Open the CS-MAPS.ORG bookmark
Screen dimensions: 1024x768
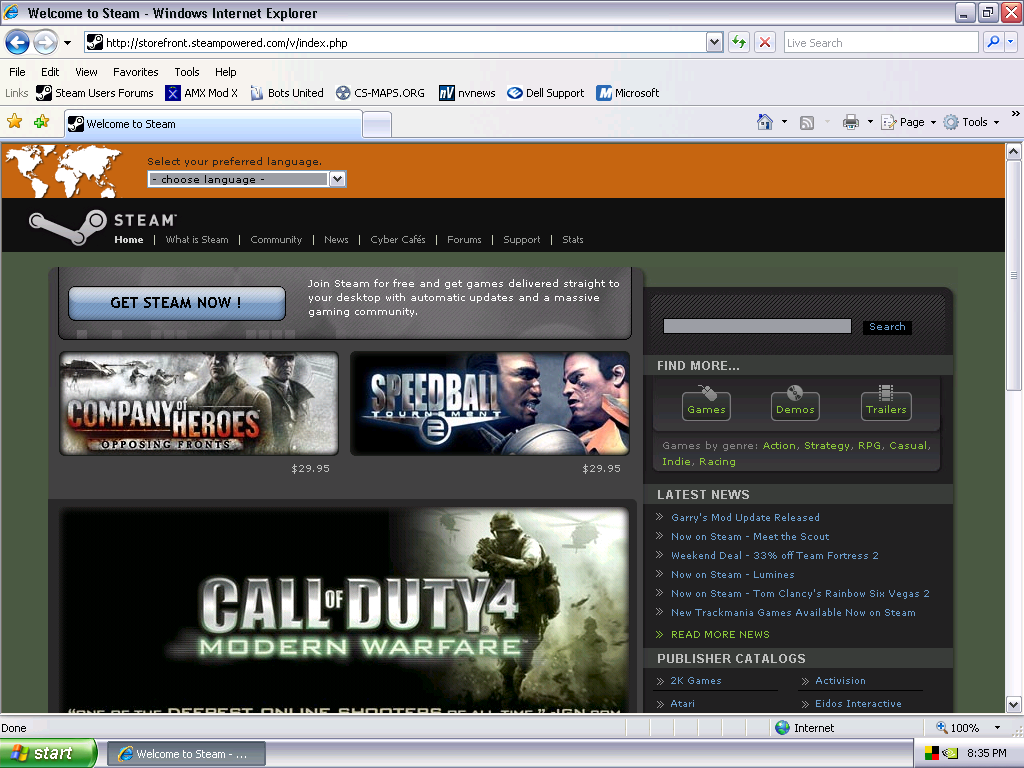click(x=379, y=93)
